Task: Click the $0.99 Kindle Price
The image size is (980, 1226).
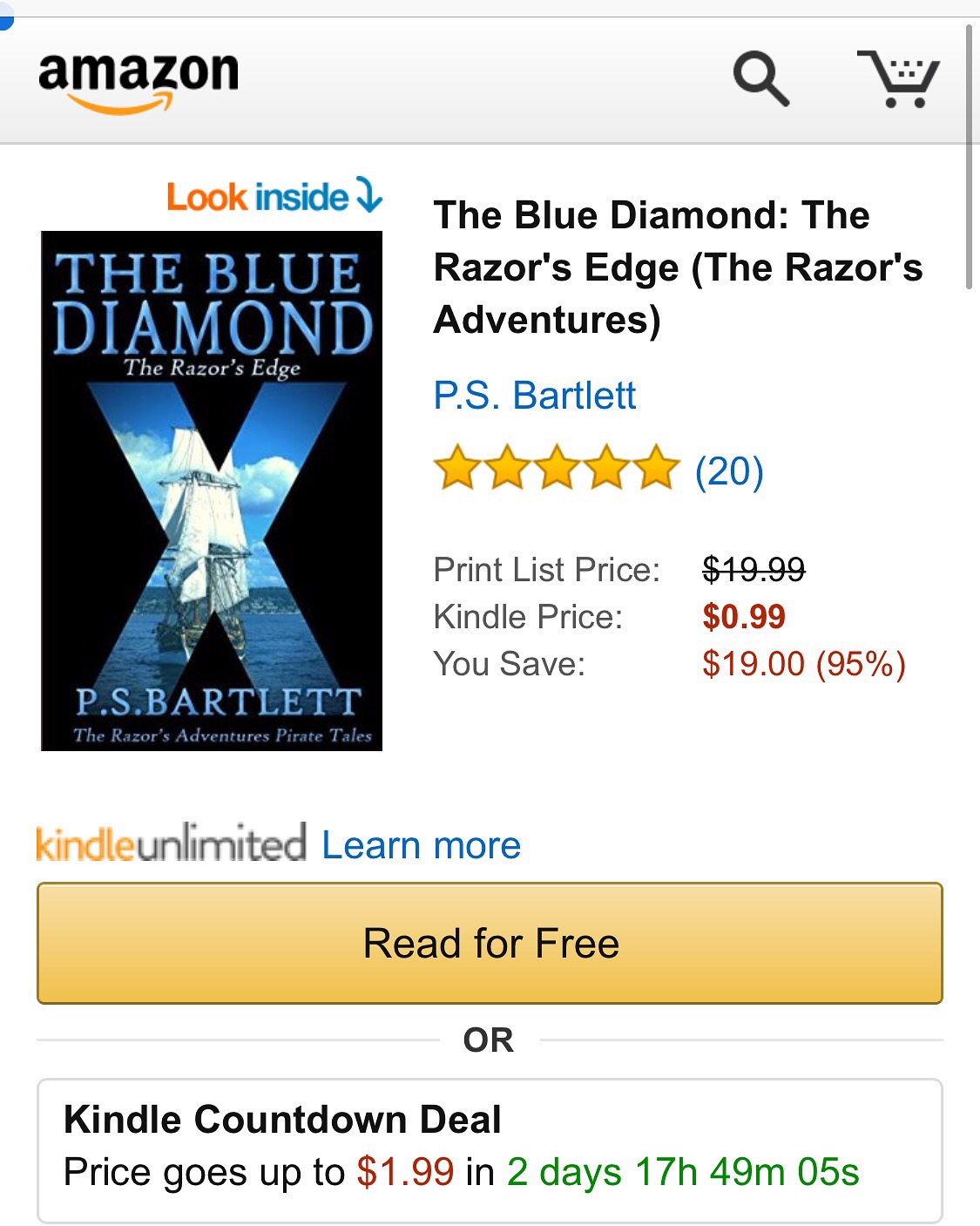Action: coord(744,617)
